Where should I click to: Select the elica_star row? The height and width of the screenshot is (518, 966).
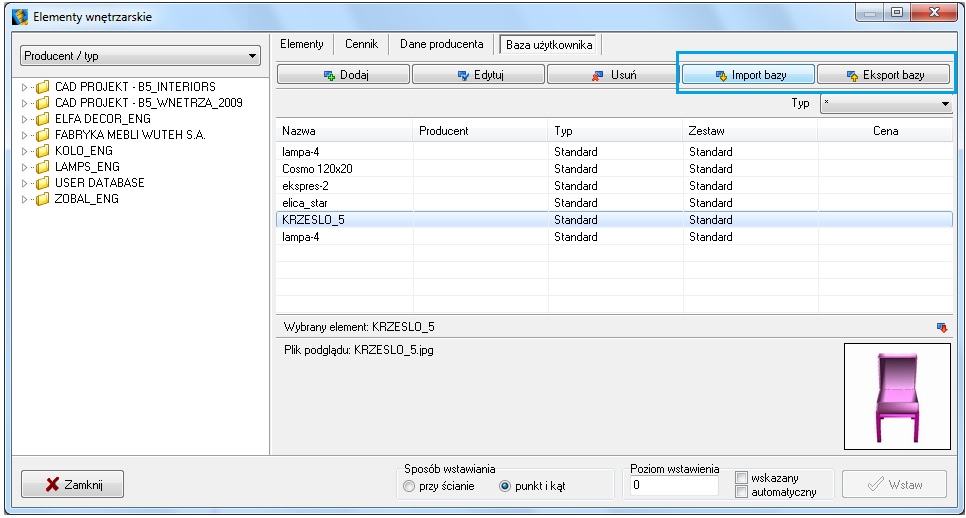pyautogui.click(x=614, y=203)
